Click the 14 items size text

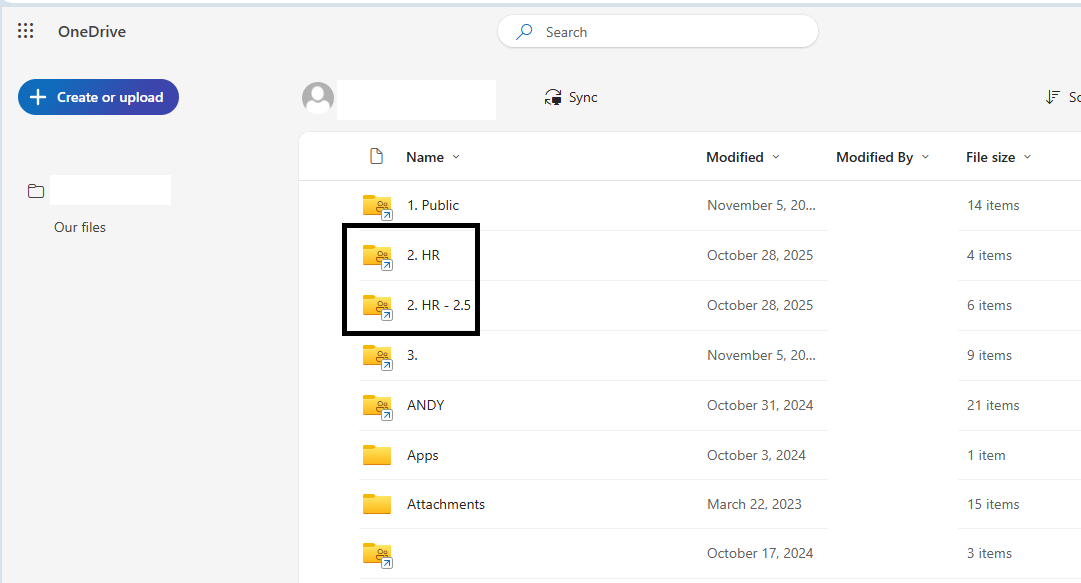point(993,205)
